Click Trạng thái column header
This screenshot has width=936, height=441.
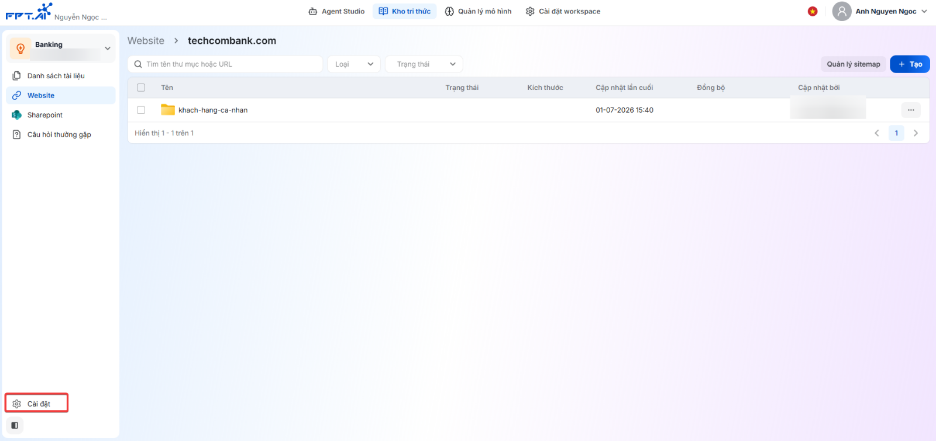click(462, 88)
